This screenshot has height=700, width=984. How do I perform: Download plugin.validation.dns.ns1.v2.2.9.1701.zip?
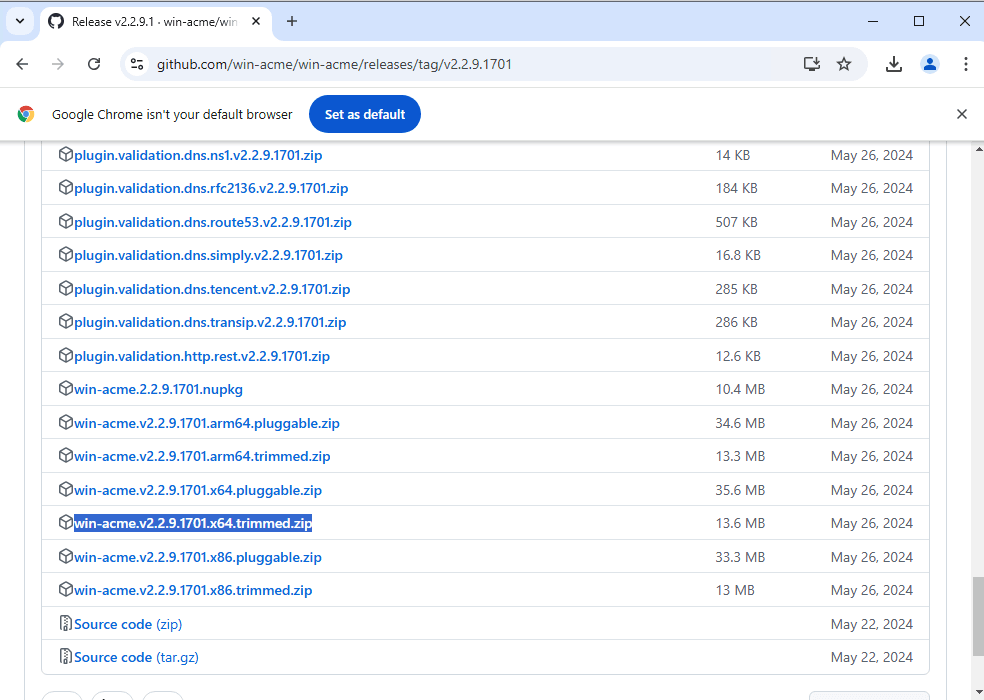click(x=198, y=155)
